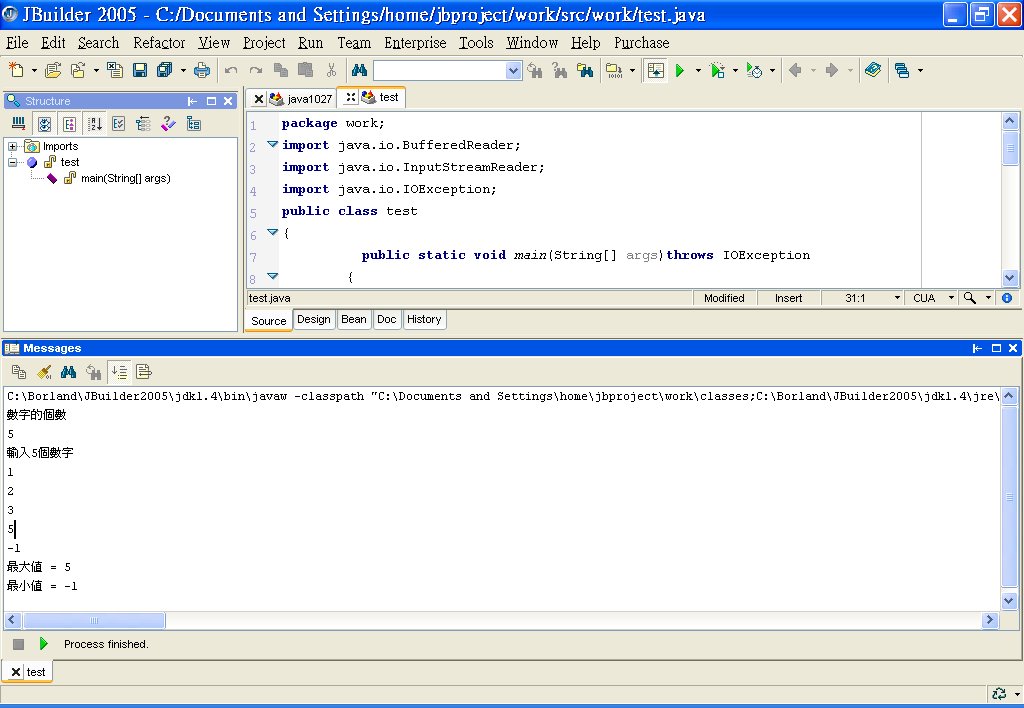The height and width of the screenshot is (708, 1024).
Task: Open the Tools menu
Action: click(475, 42)
